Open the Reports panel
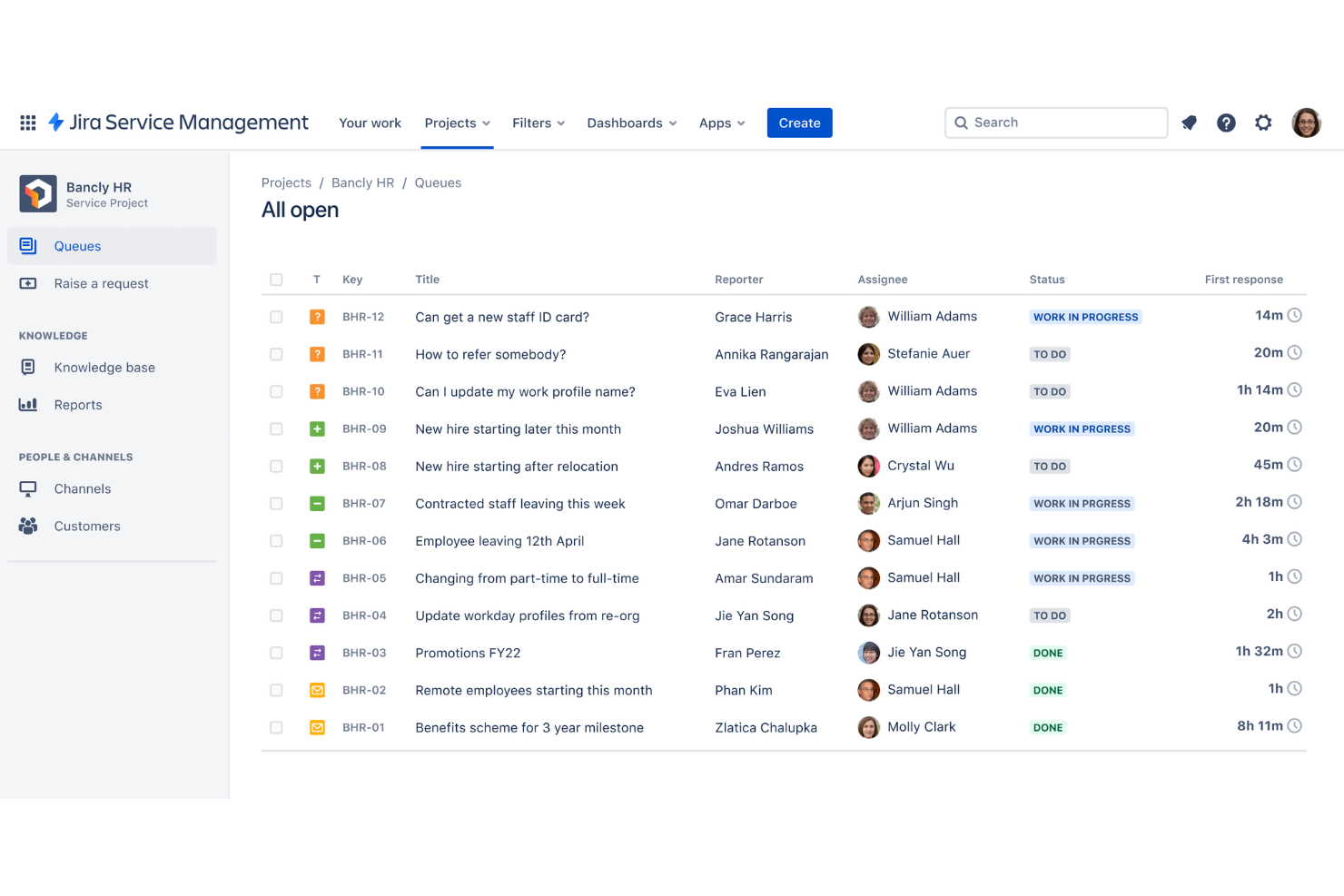Image resolution: width=1344 pixels, height=896 pixels. [x=77, y=405]
